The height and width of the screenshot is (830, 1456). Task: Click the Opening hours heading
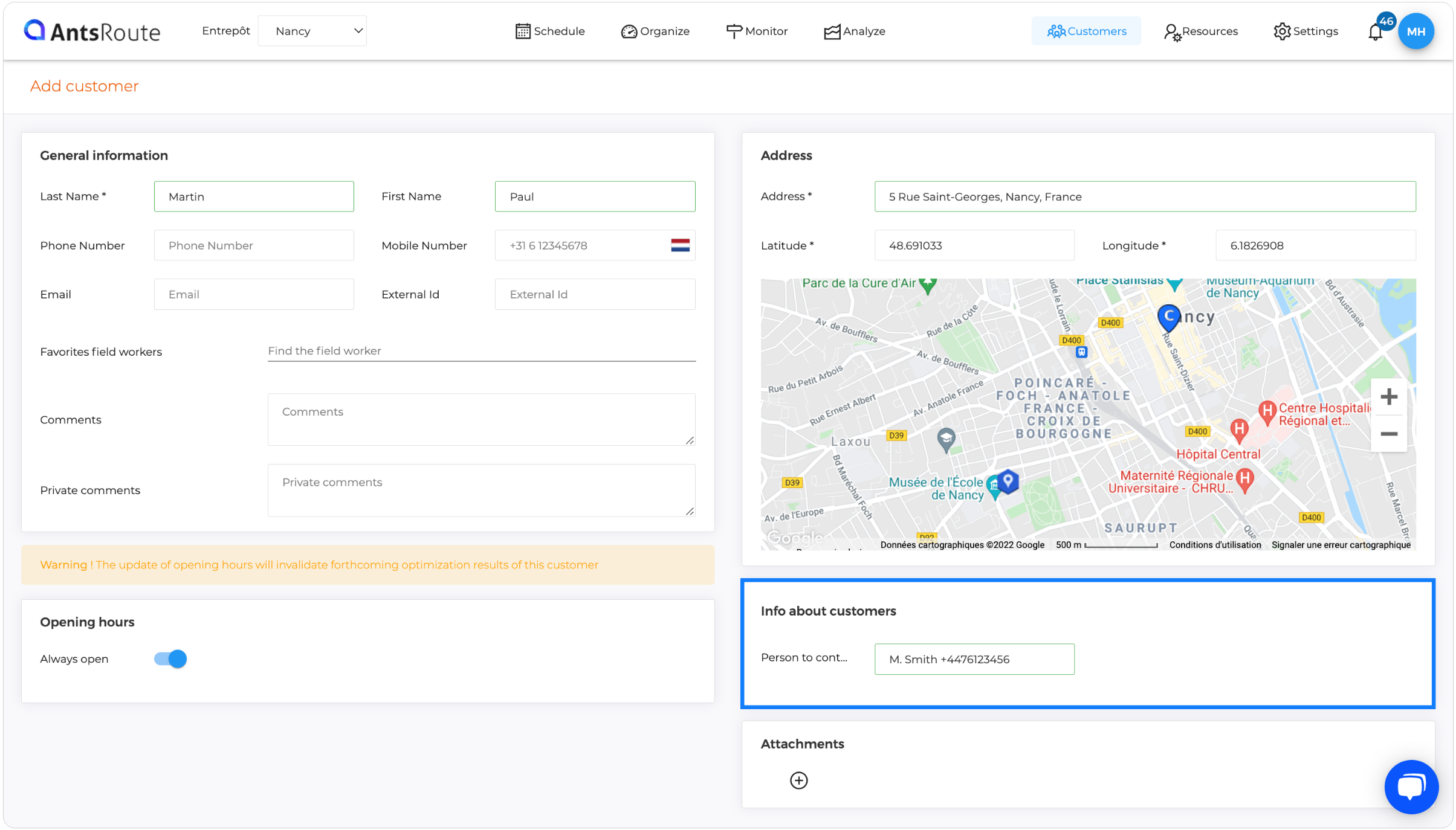coord(87,622)
